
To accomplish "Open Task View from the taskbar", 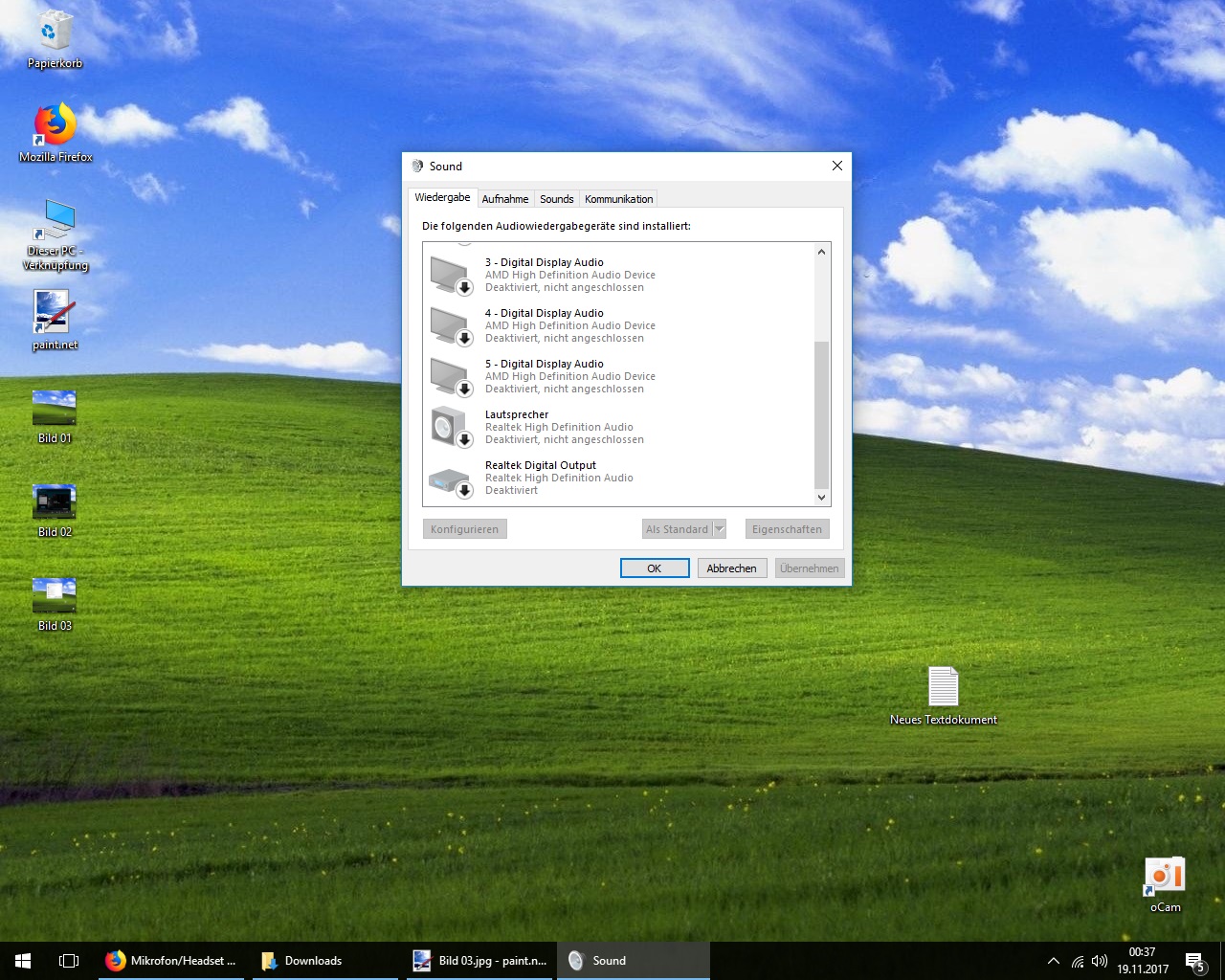I will [69, 961].
